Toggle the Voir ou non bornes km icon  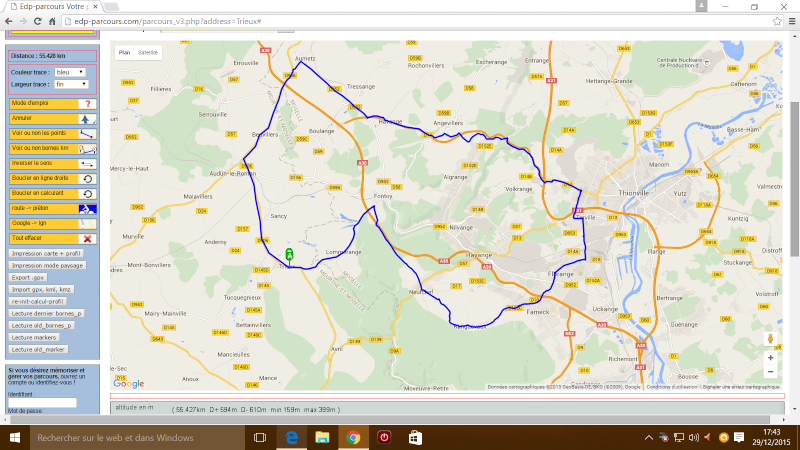tap(87, 149)
